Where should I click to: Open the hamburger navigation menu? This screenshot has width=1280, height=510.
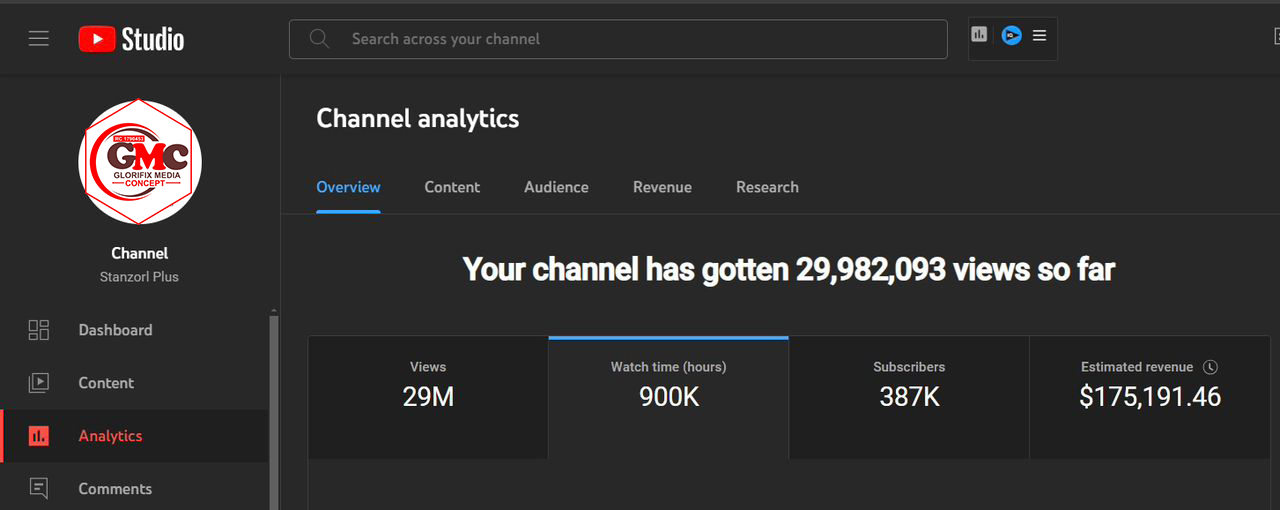coord(39,39)
